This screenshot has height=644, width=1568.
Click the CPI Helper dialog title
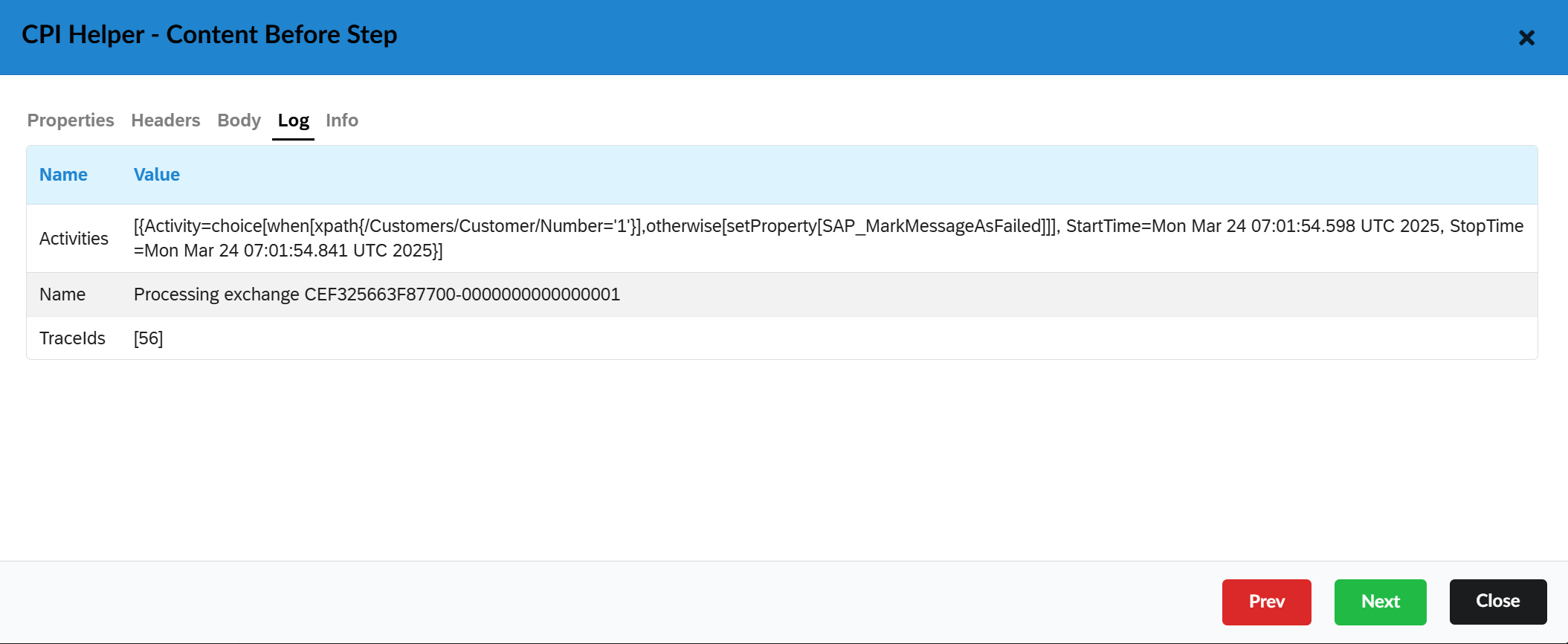tap(209, 35)
